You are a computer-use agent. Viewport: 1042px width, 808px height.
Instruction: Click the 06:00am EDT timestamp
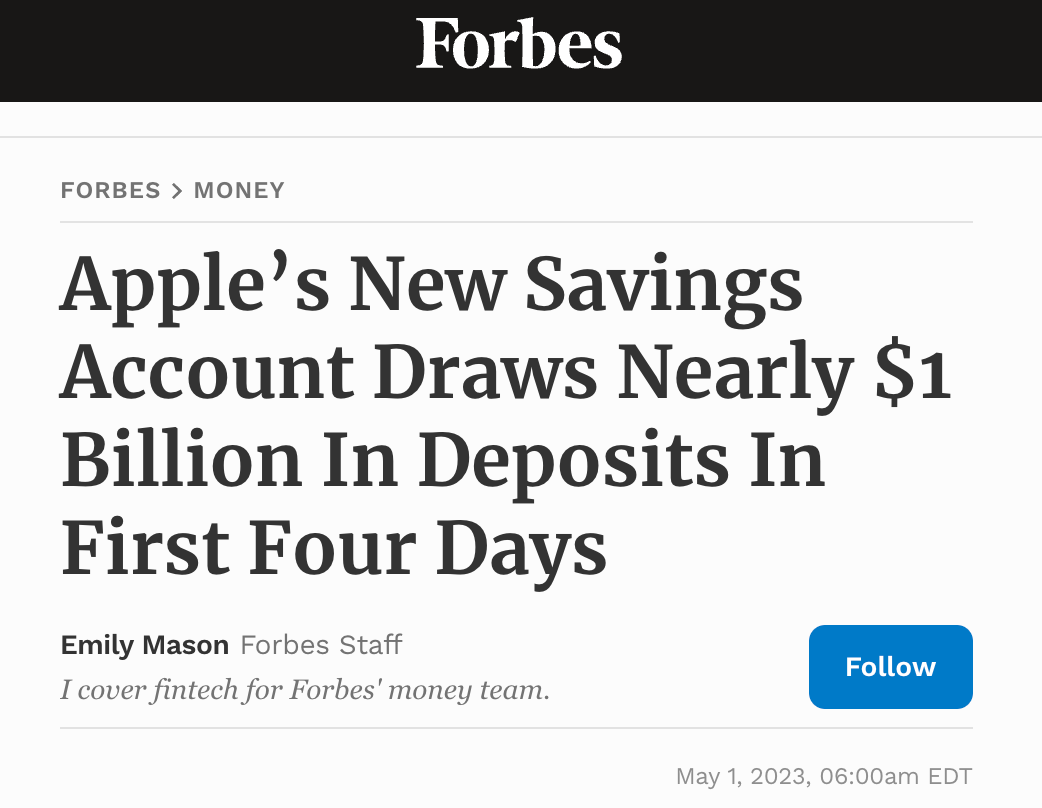[895, 776]
